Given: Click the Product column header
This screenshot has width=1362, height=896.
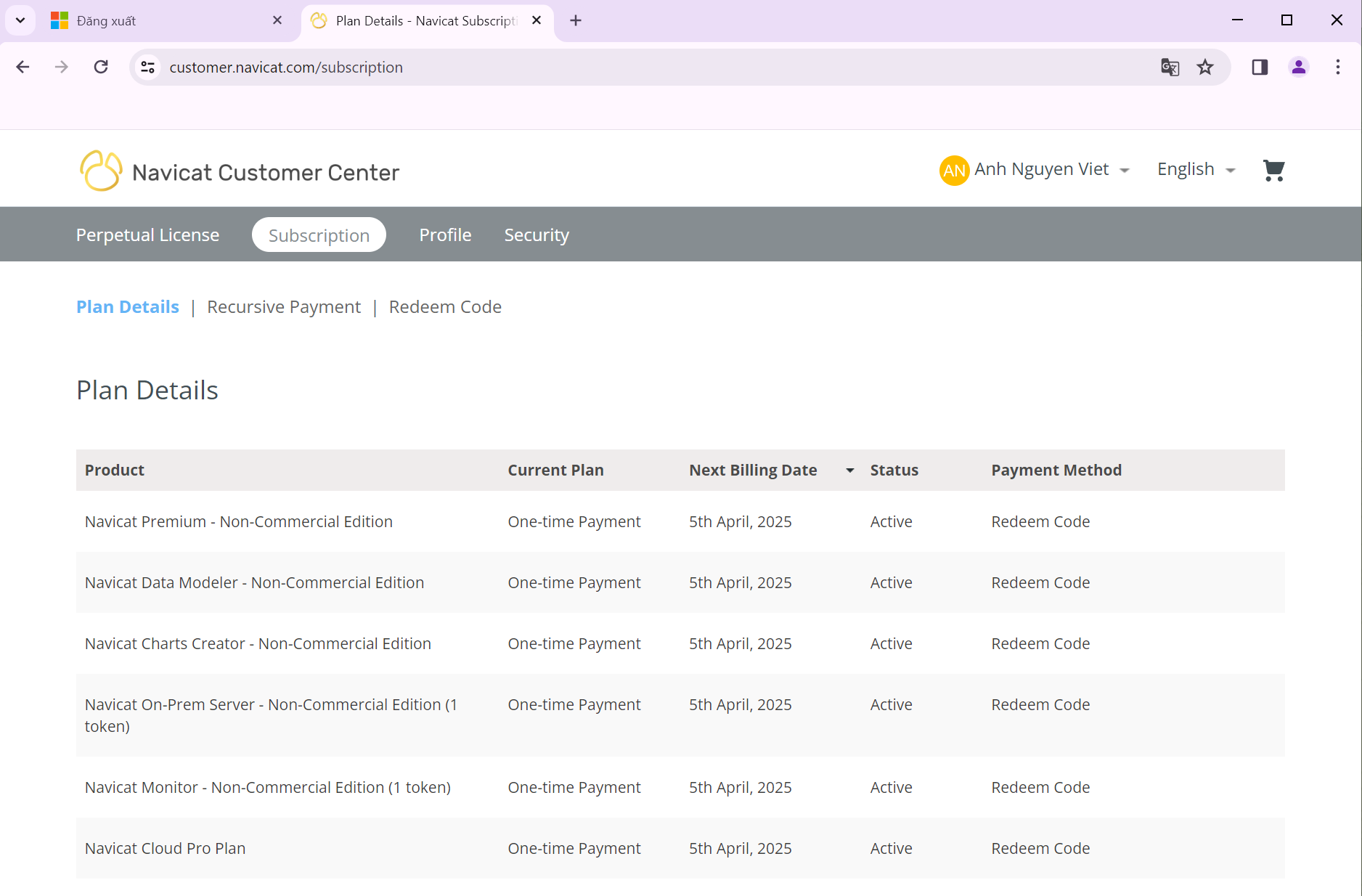Looking at the screenshot, I should tap(115, 471).
